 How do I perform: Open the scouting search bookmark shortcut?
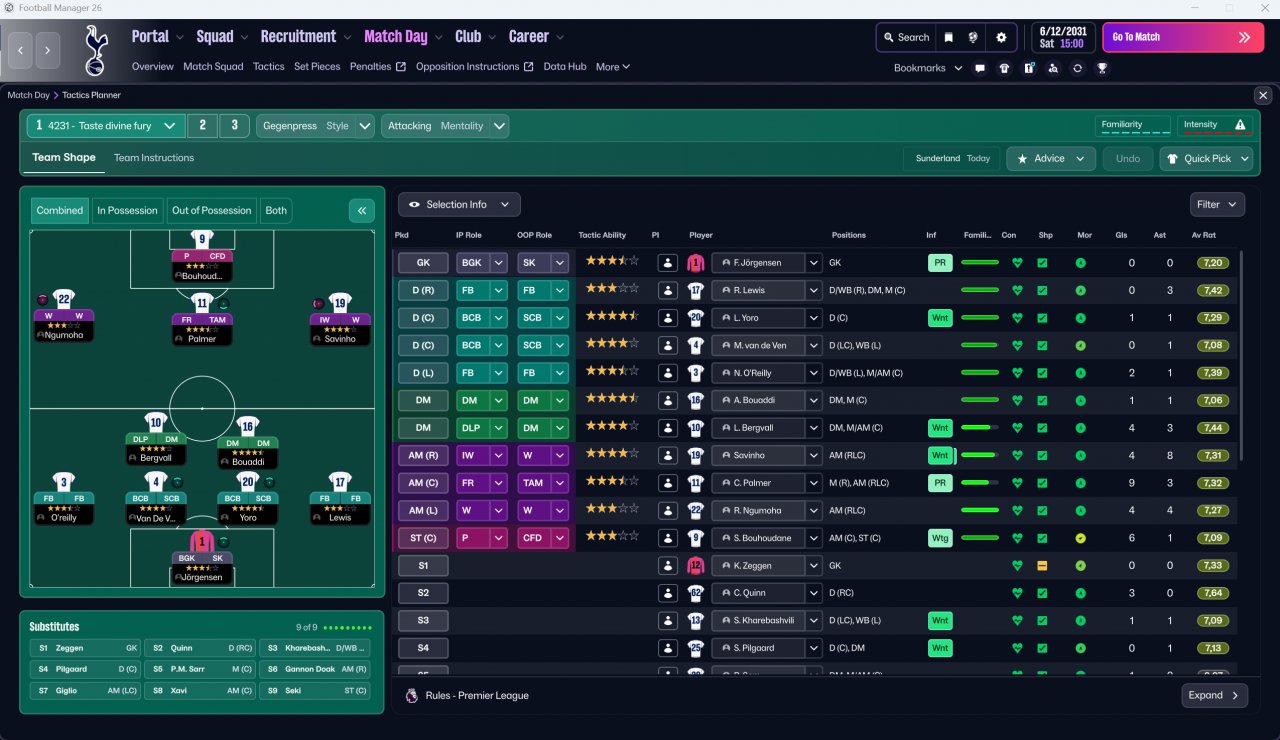(x=1053, y=68)
